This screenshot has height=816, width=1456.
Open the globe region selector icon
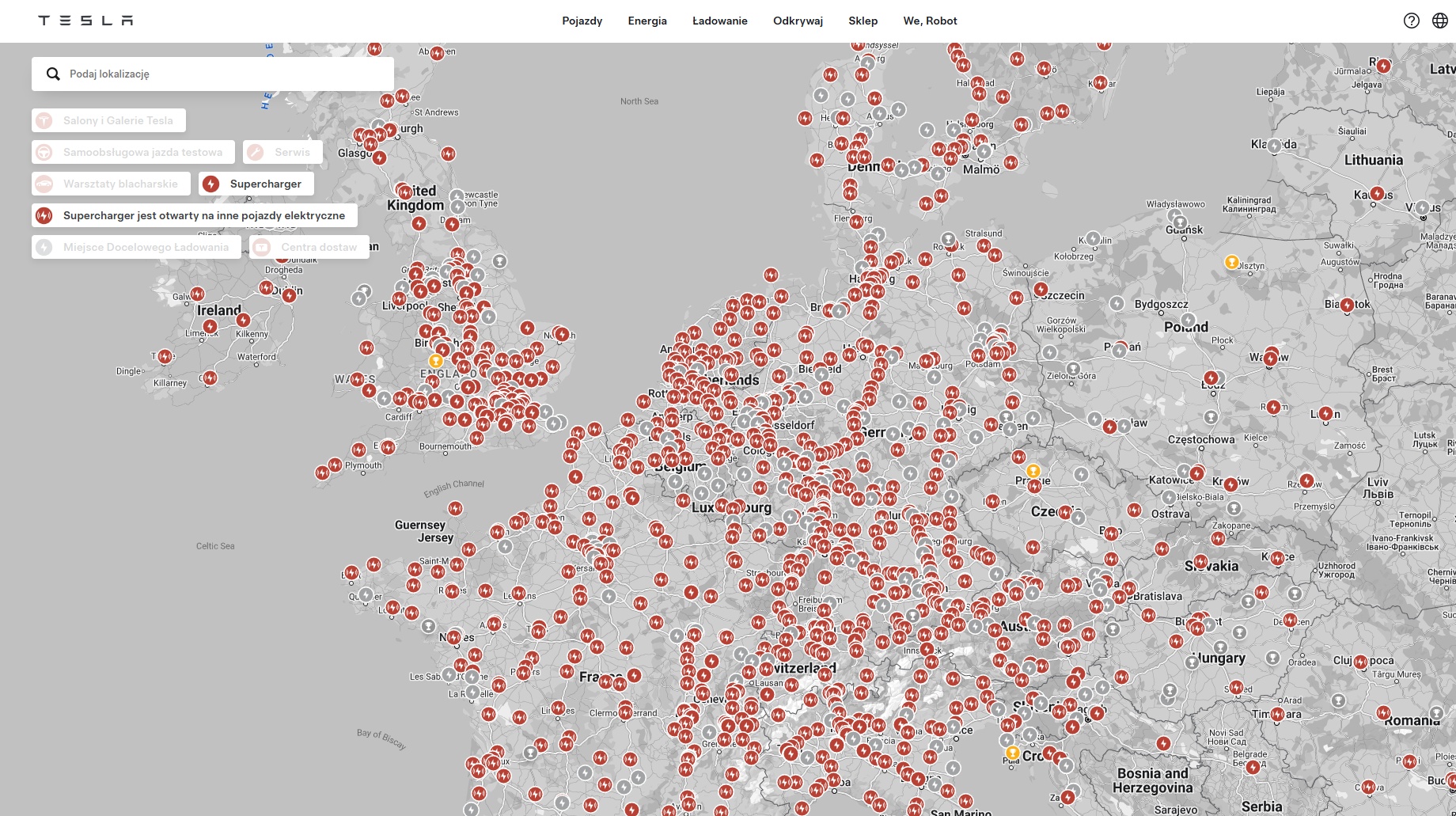click(x=1440, y=21)
